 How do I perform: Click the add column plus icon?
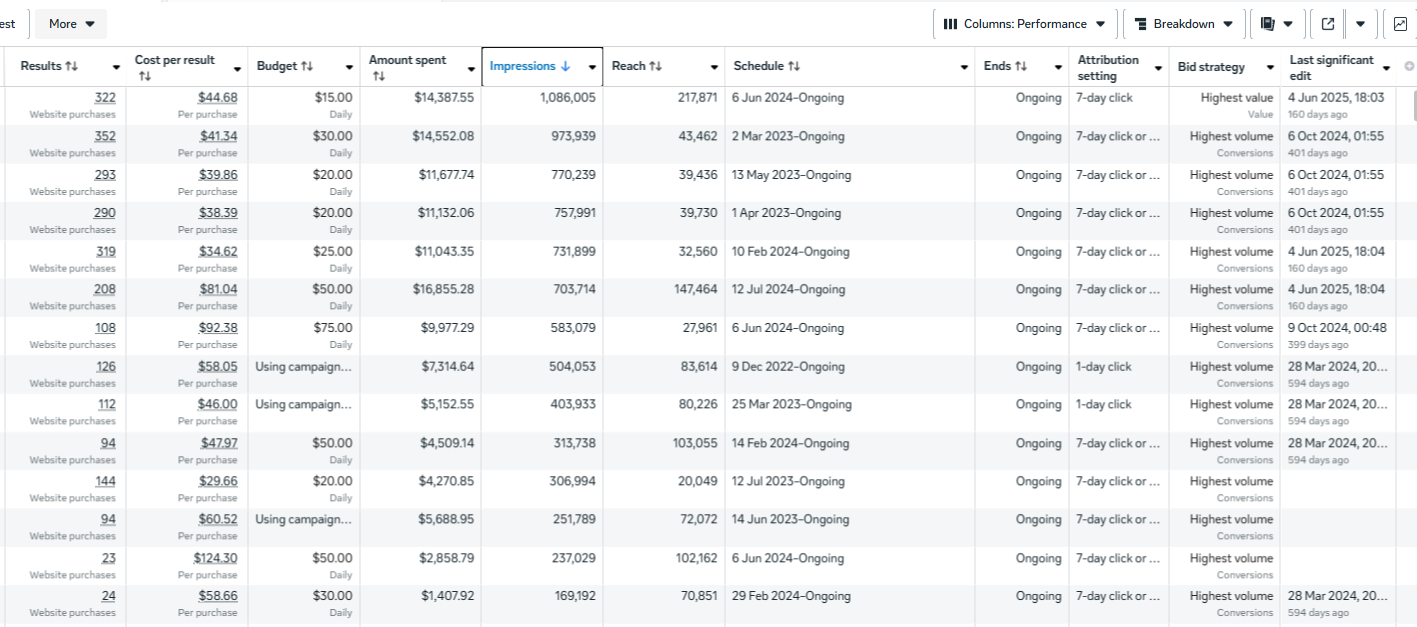pyautogui.click(x=1409, y=67)
